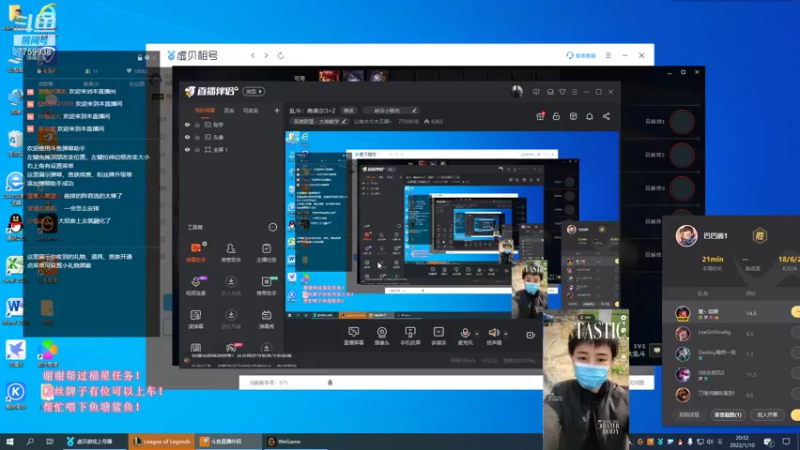Add a 多媒体 multimedia source
Viewport: 800px width, 450px height.
pyautogui.click(x=439, y=336)
